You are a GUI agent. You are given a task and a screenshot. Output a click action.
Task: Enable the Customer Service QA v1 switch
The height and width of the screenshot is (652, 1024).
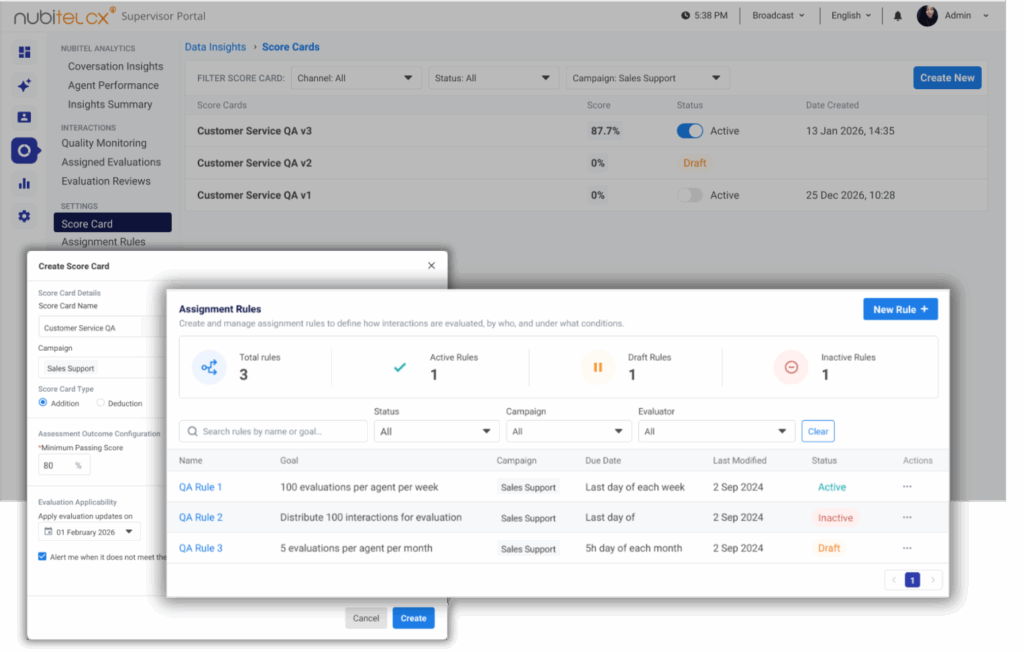coord(690,195)
